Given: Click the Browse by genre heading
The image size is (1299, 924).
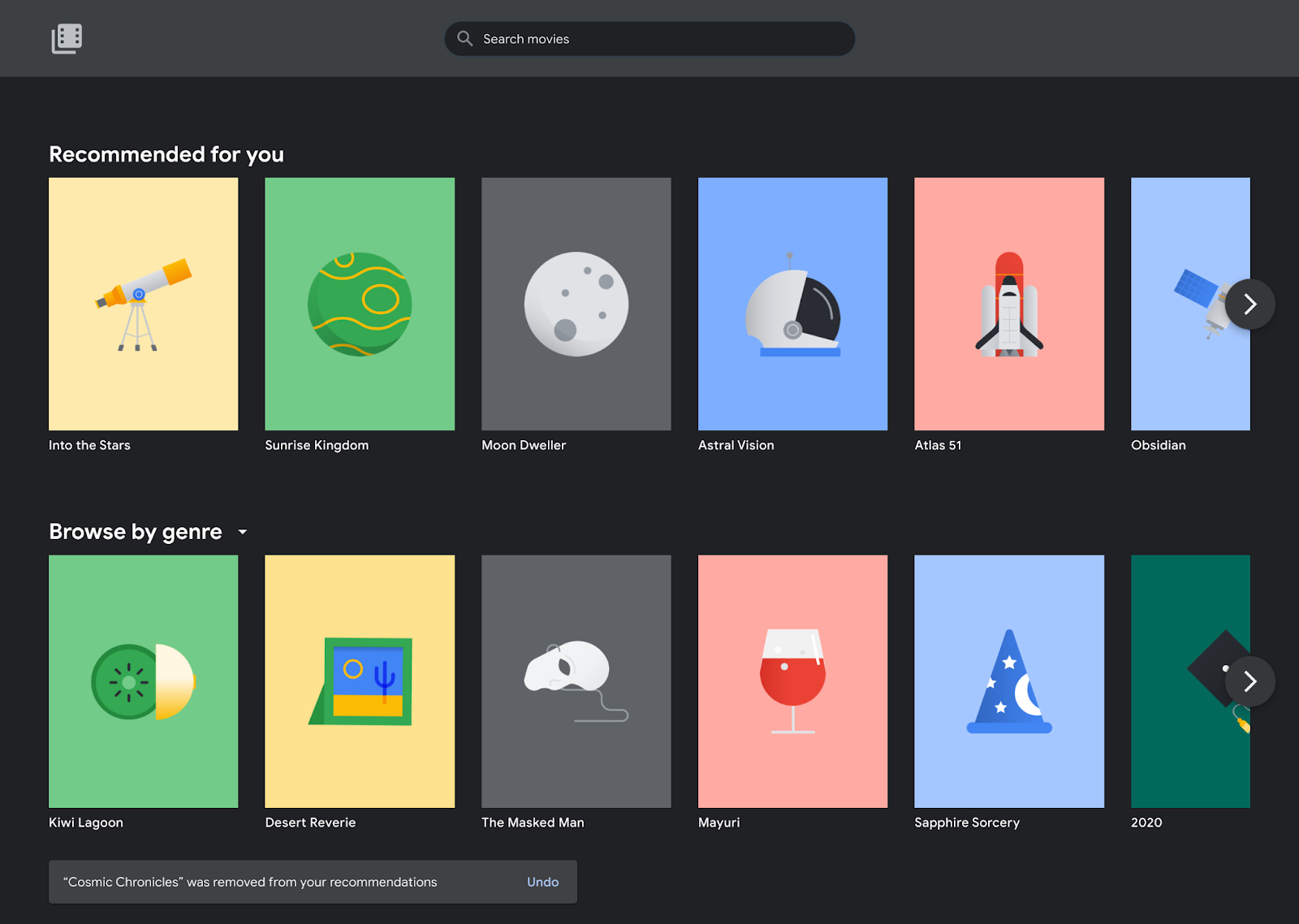Looking at the screenshot, I should [x=136, y=532].
